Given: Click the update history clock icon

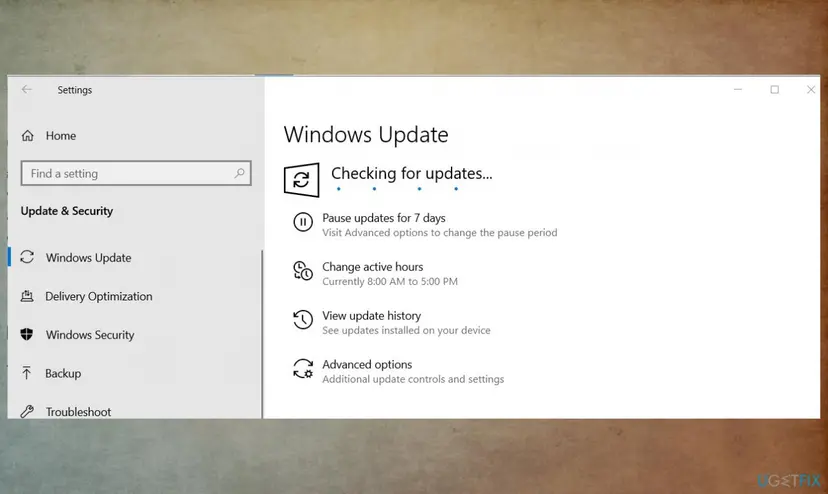Looking at the screenshot, I should click(303, 320).
